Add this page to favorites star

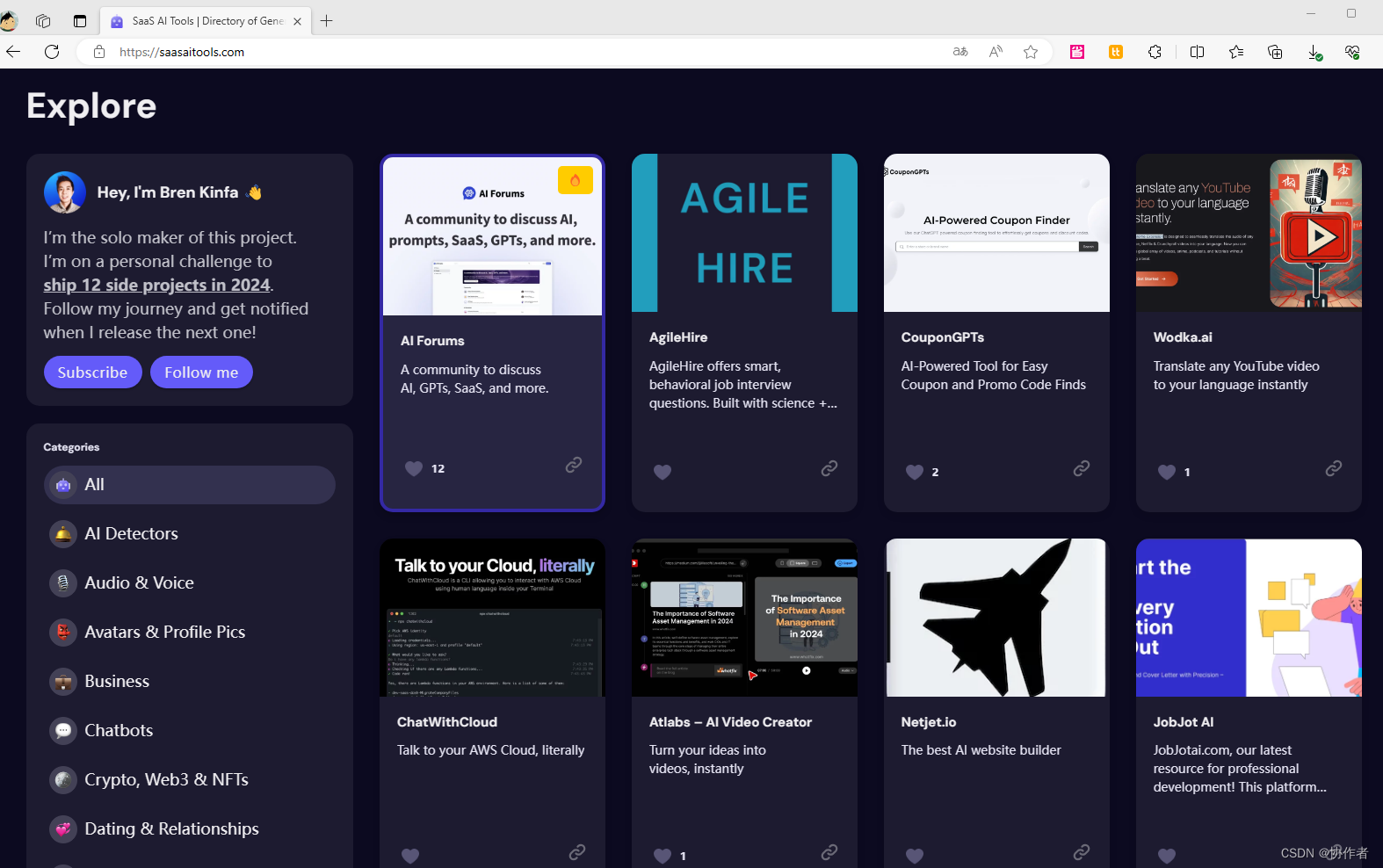(x=1031, y=52)
